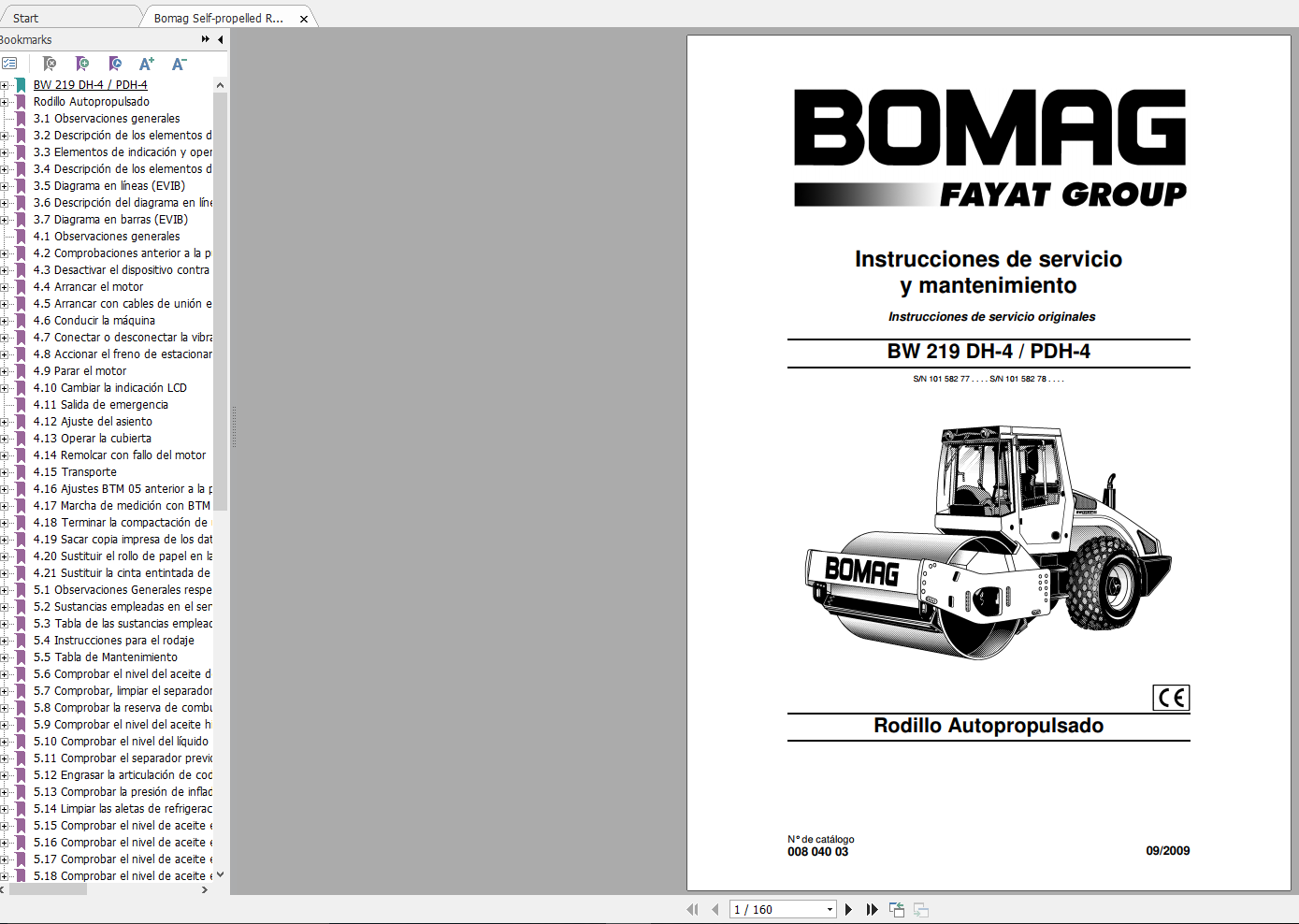Click the '09/2009' date on the page
The height and width of the screenshot is (924, 1299).
coord(1168,851)
